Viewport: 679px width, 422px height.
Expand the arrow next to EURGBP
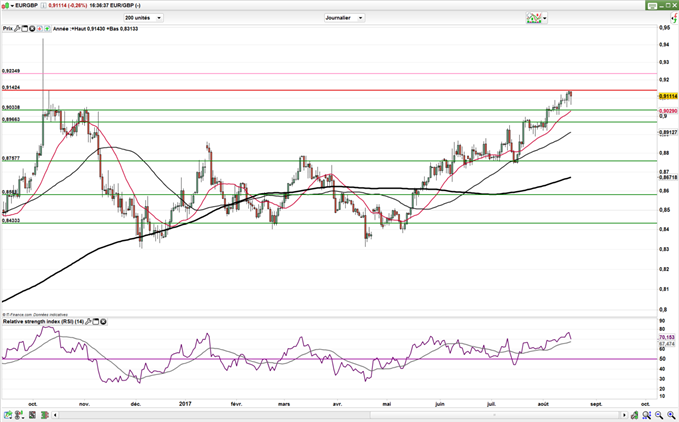[12, 6]
